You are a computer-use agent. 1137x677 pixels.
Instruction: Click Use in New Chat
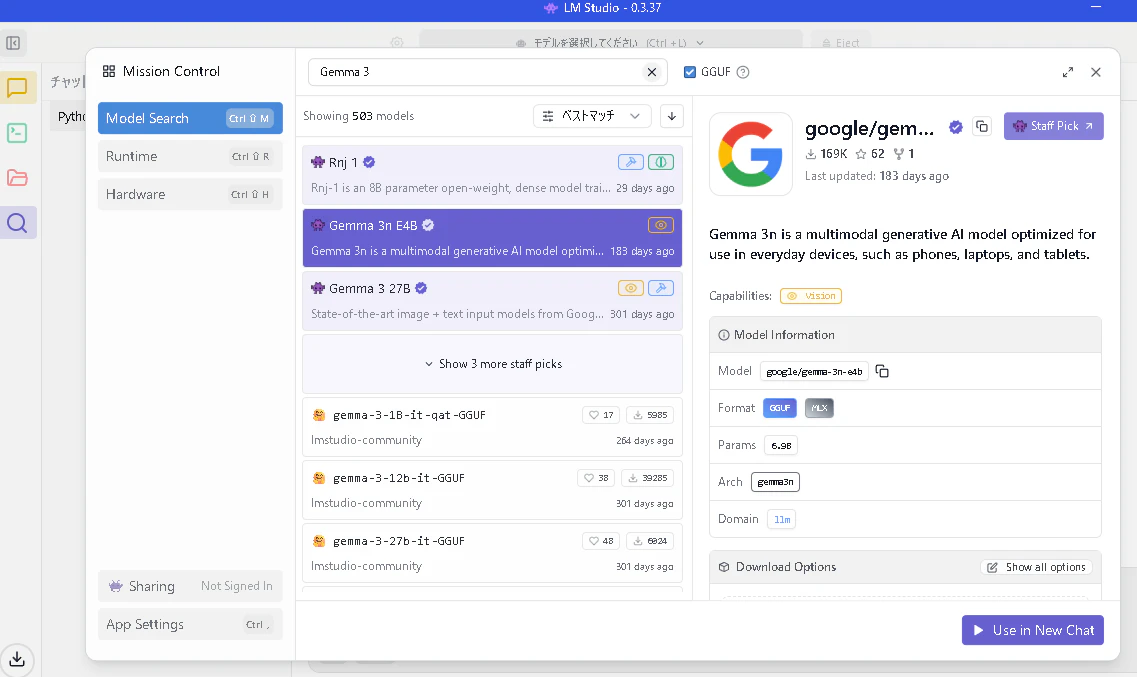click(1033, 630)
